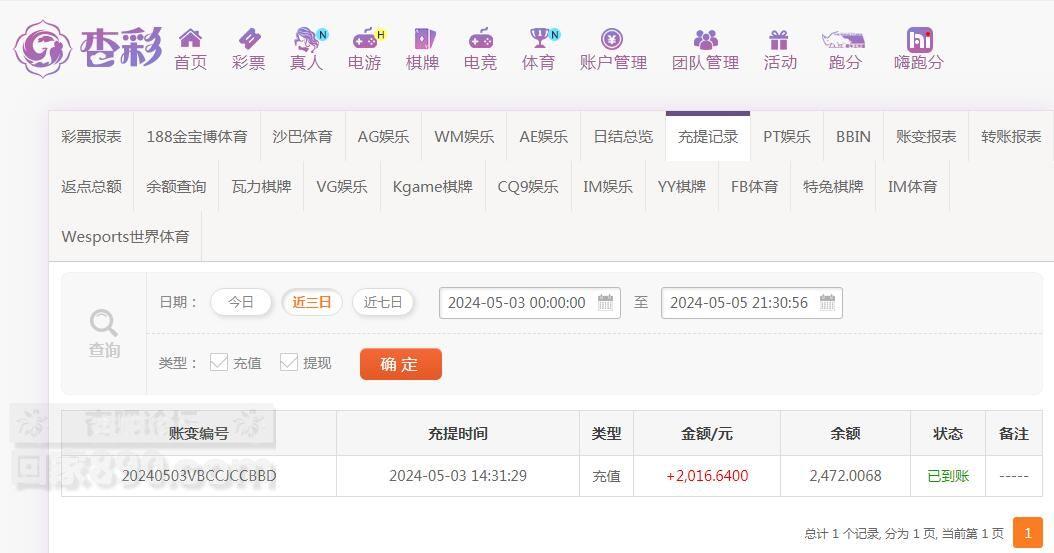Switch to the WM娱乐 tab
The image size is (1054, 553).
click(x=464, y=136)
